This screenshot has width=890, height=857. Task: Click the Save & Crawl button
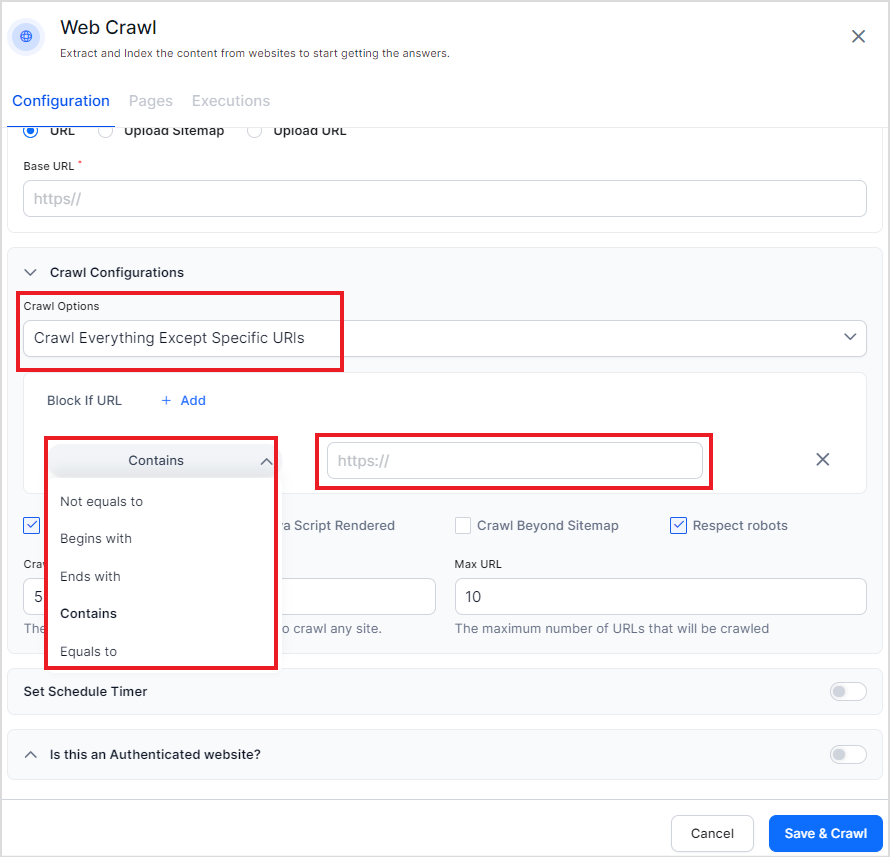[x=825, y=833]
